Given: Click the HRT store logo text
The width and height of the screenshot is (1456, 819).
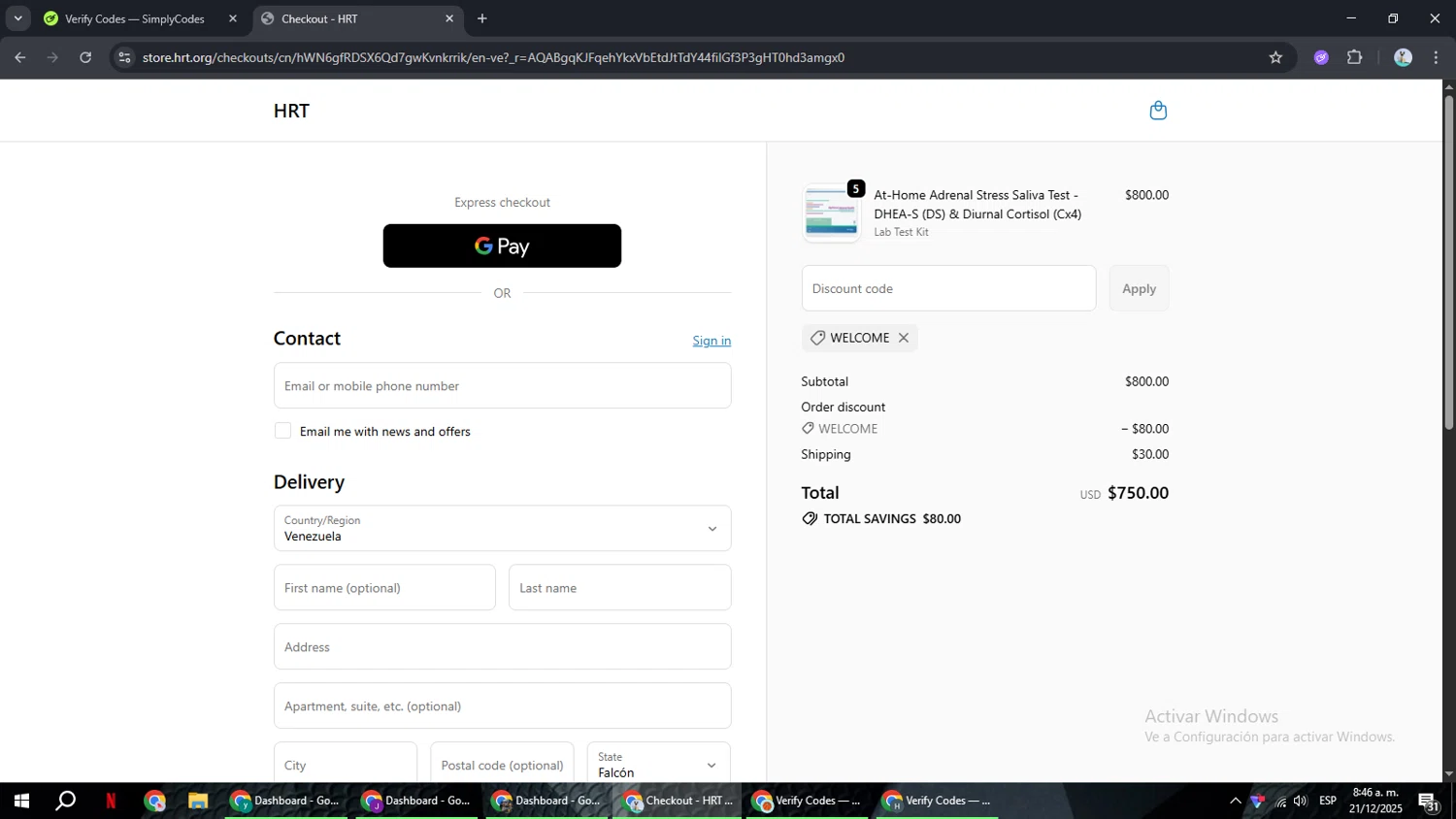Looking at the screenshot, I should coord(291,111).
